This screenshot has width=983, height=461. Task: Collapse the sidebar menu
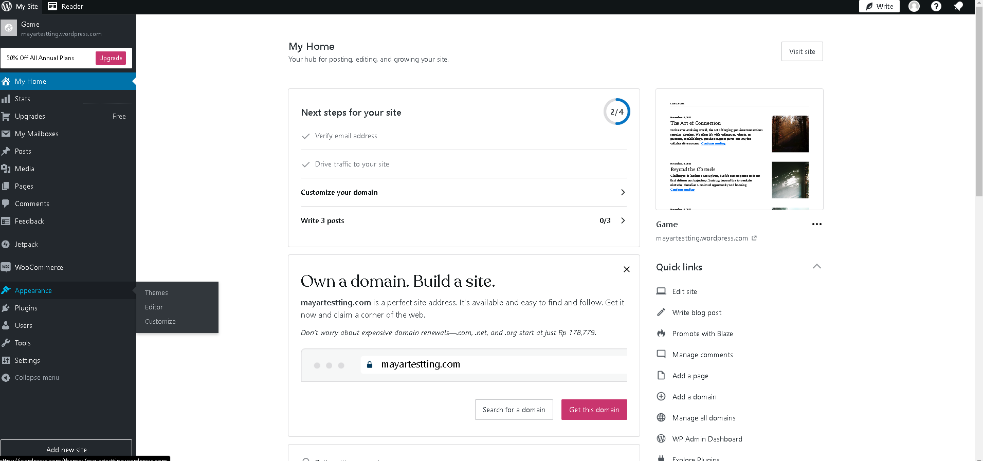(x=68, y=378)
